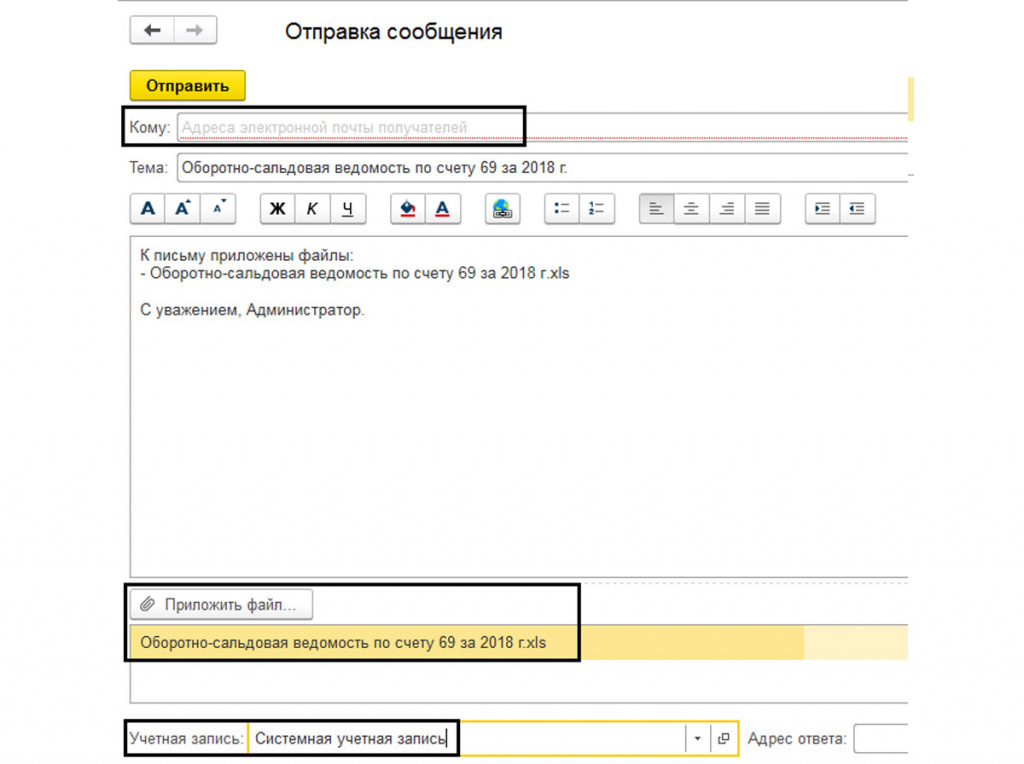Toggle italic formatting К

point(312,209)
